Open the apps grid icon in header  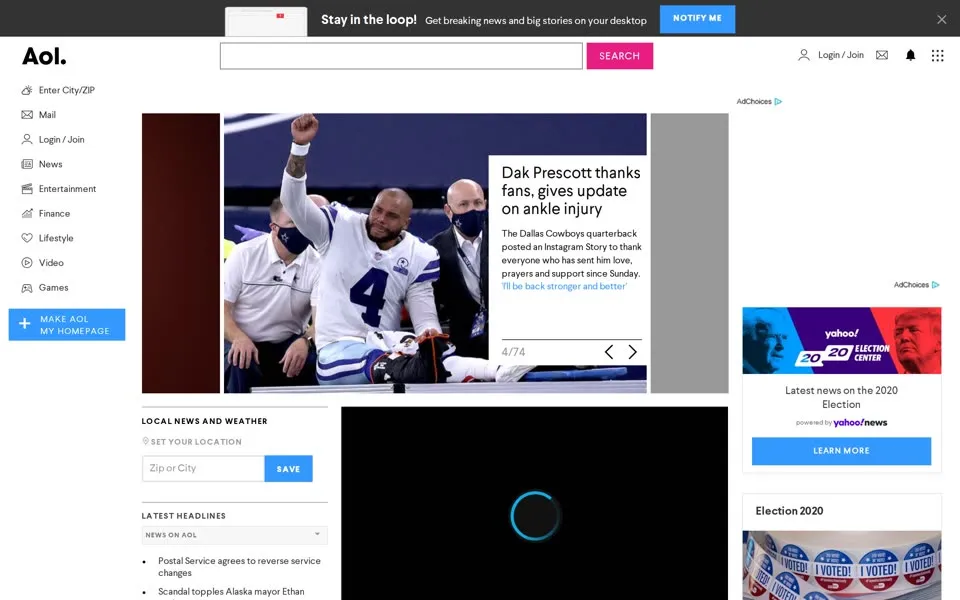click(x=937, y=56)
